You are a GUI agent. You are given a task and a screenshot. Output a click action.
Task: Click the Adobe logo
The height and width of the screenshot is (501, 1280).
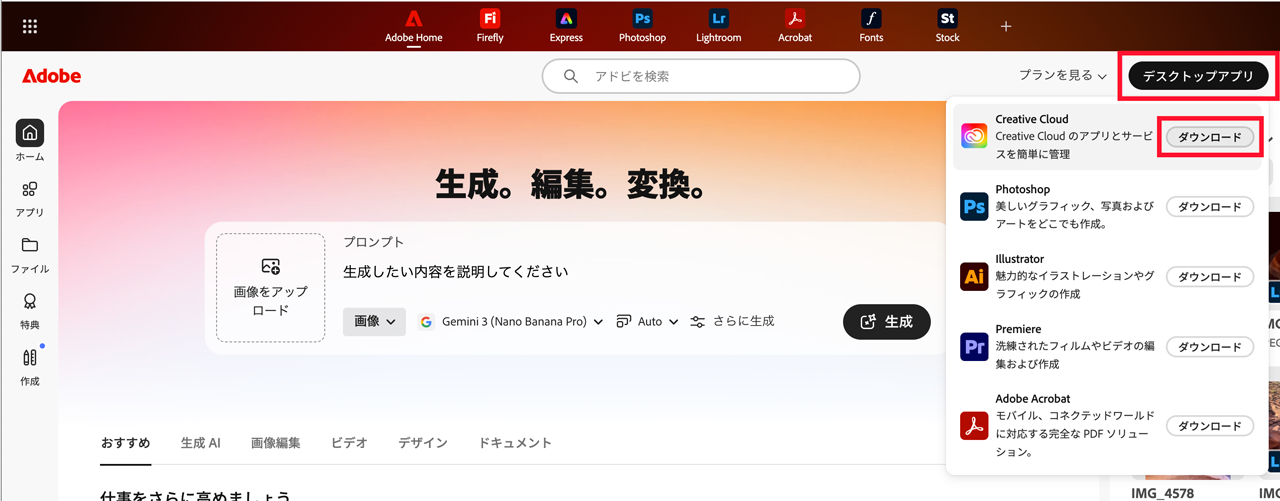[51, 76]
